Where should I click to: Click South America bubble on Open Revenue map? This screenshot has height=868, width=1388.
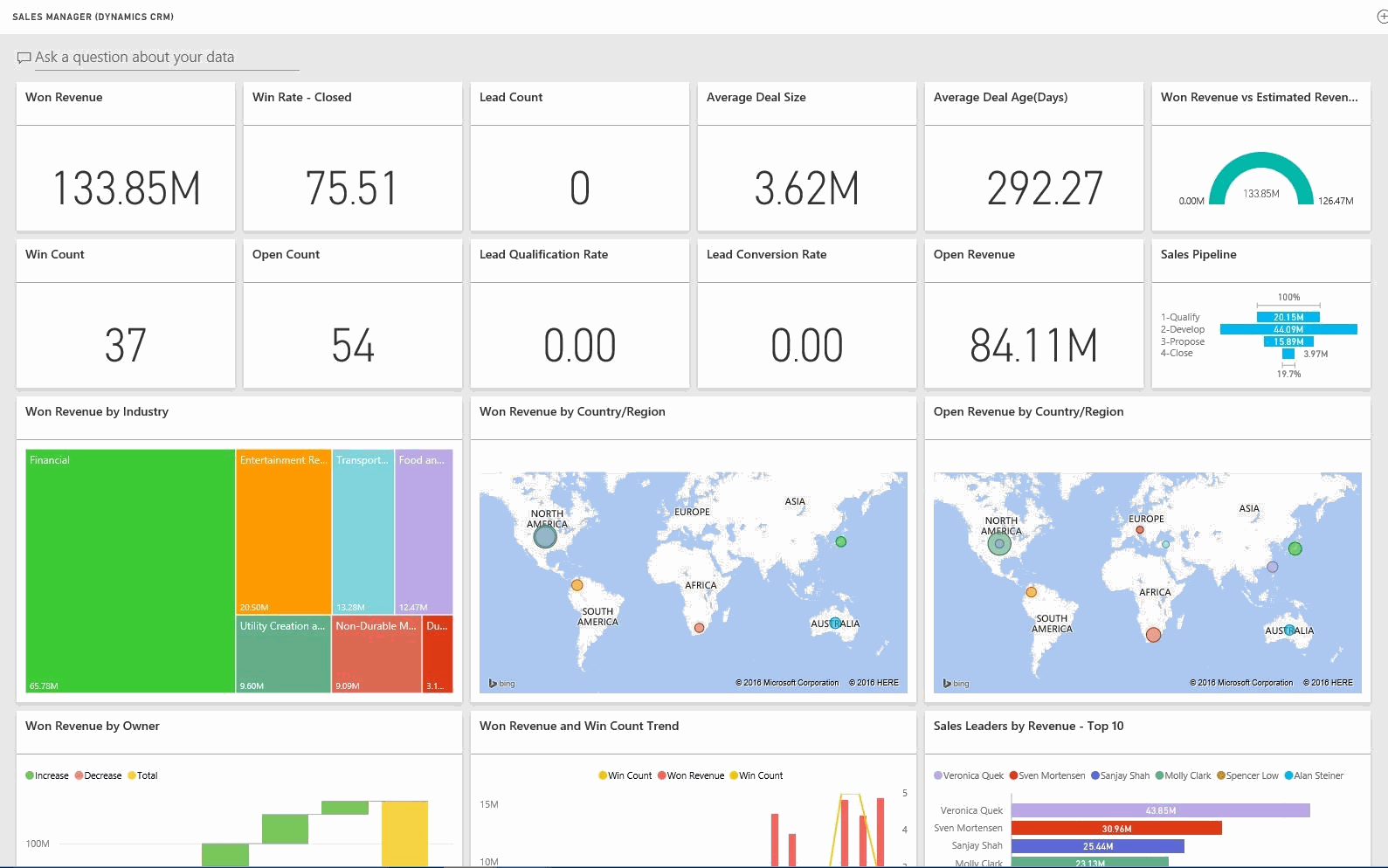coord(1031,592)
